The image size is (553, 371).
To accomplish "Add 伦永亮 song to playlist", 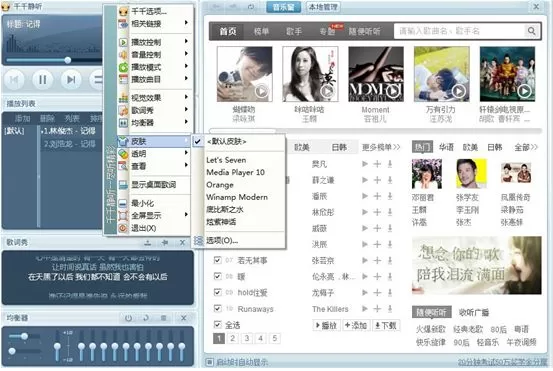I will click(x=377, y=276).
